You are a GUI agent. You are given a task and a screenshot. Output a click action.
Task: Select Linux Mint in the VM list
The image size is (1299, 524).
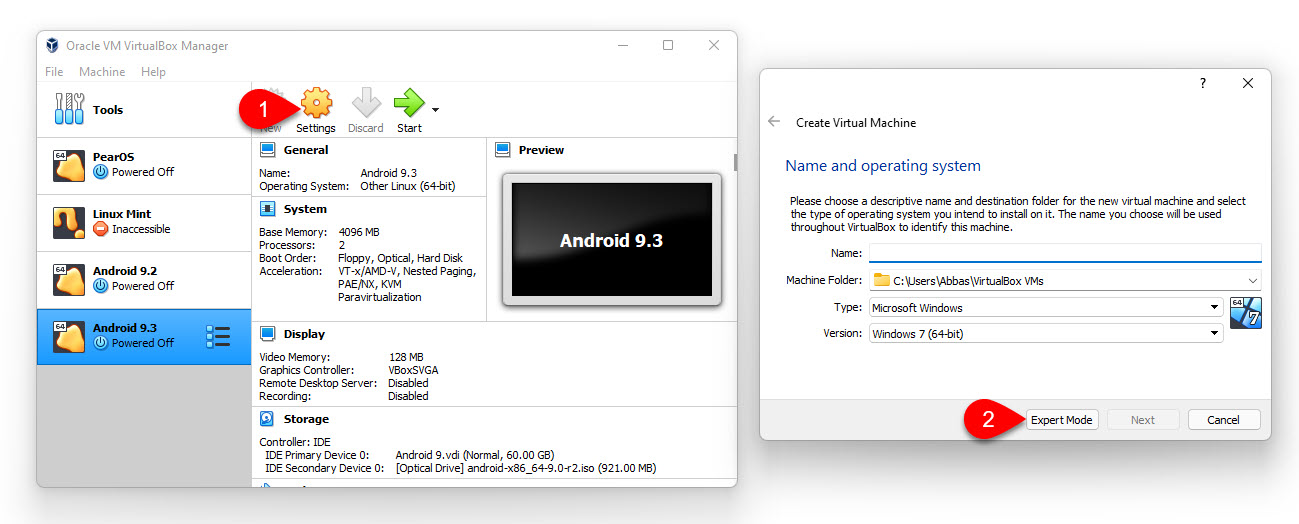coord(144,223)
